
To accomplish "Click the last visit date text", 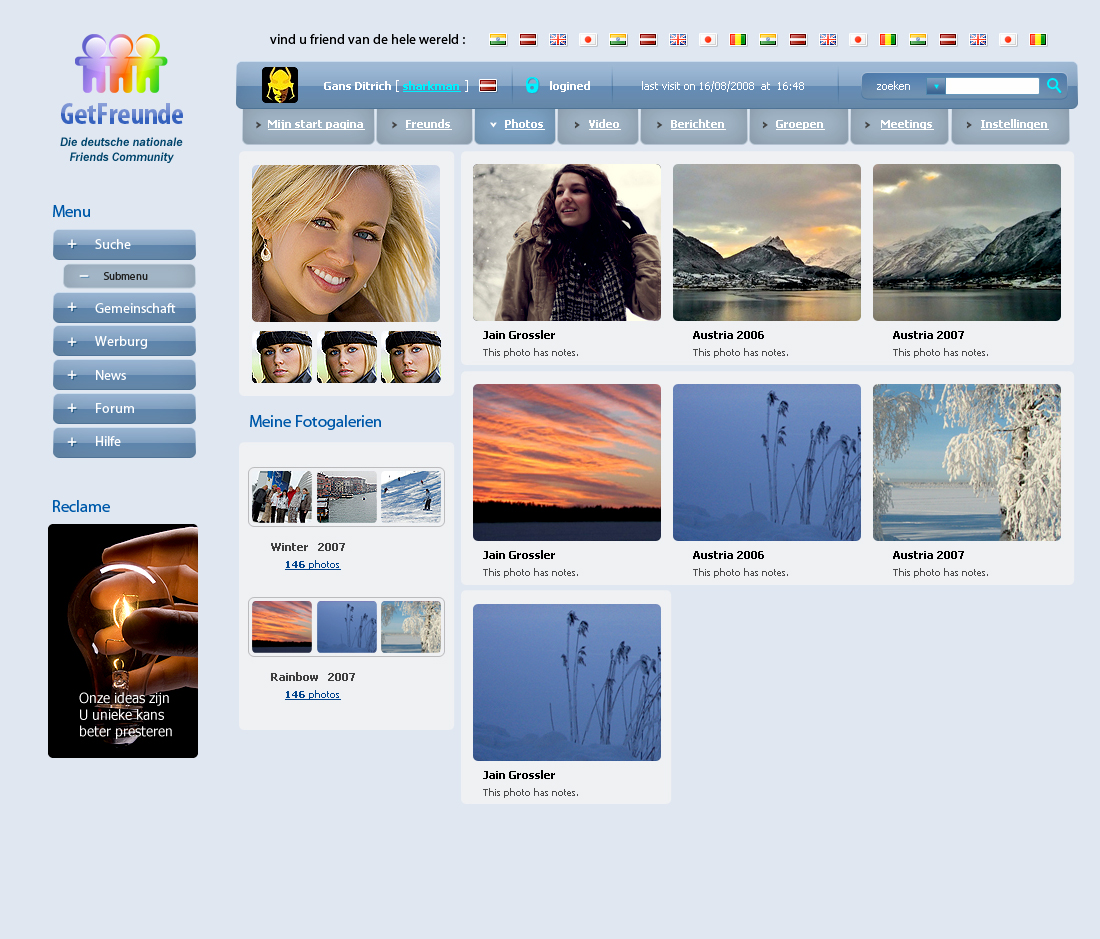I will 723,86.
